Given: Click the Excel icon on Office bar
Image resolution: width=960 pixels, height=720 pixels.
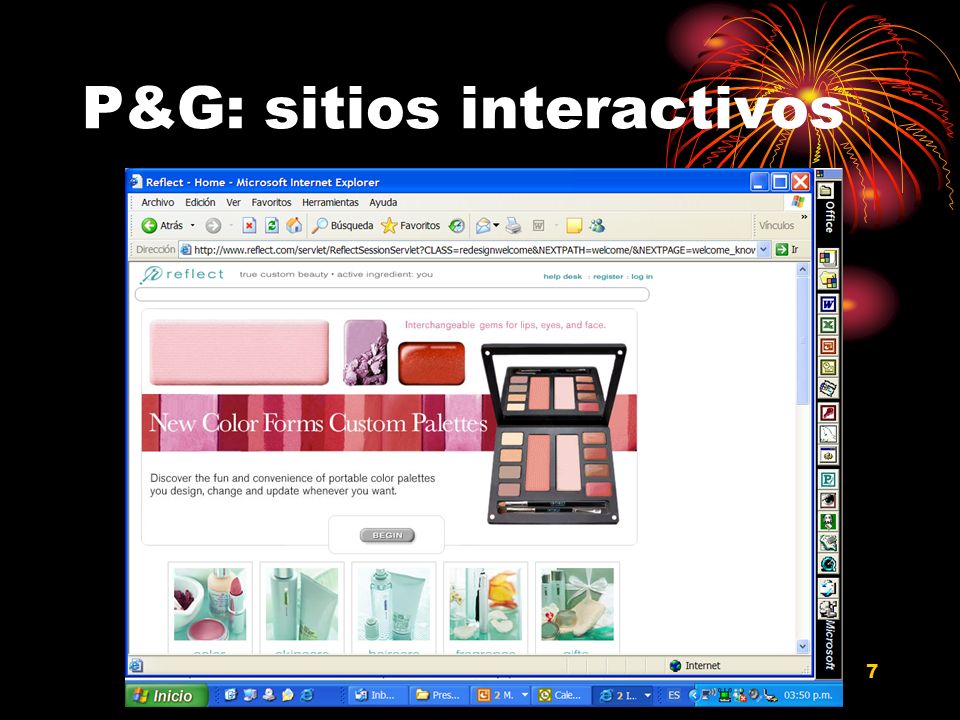Looking at the screenshot, I should 828,325.
